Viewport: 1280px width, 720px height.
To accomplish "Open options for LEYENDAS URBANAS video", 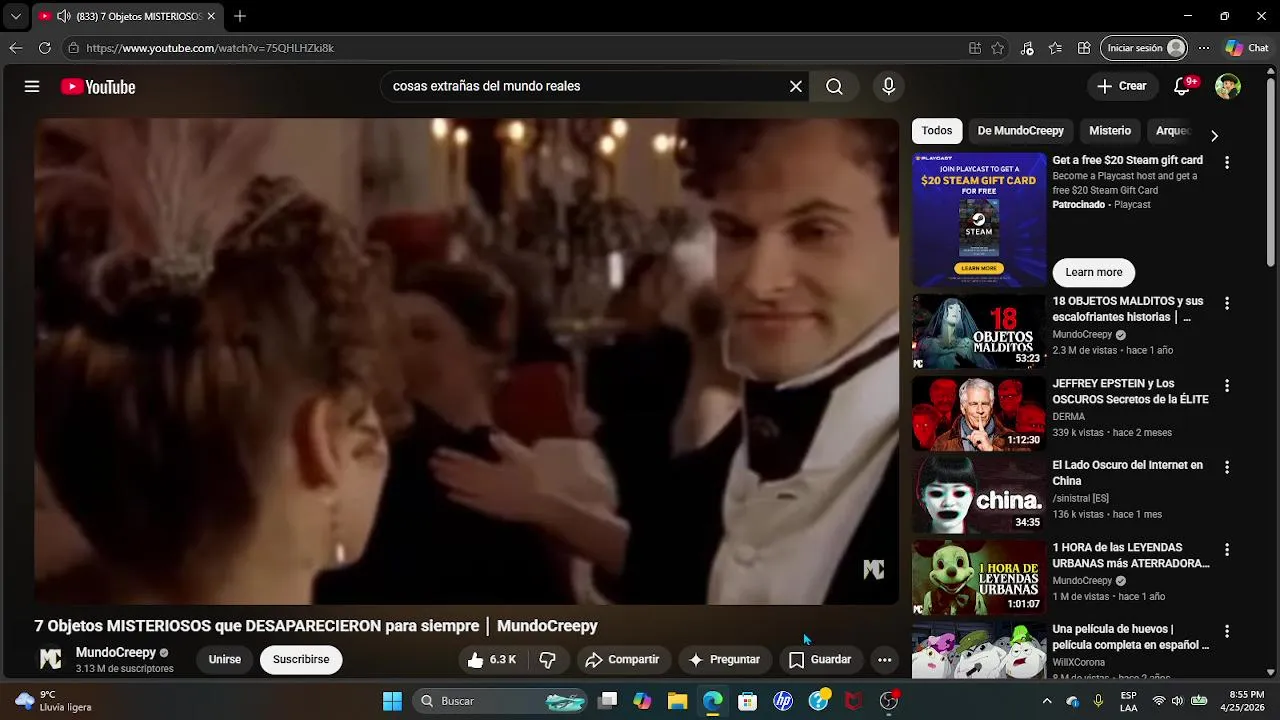I will click(1227, 549).
